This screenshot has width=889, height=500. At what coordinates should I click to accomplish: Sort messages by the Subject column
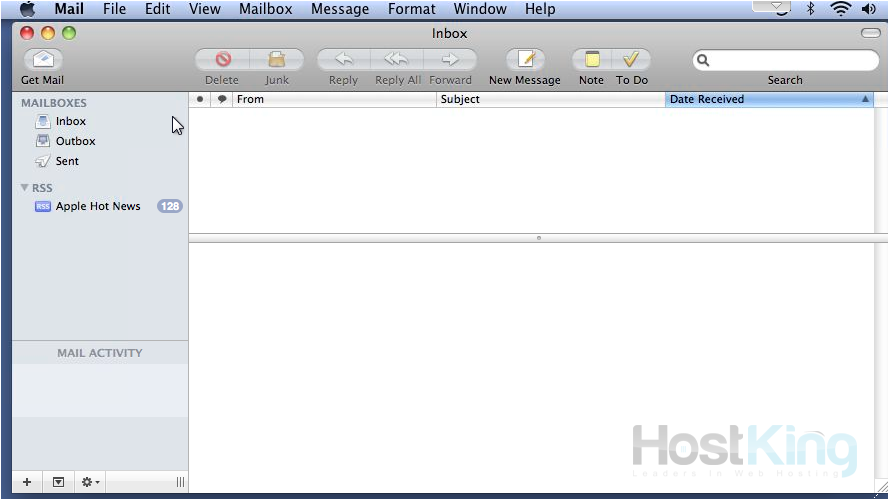551,99
